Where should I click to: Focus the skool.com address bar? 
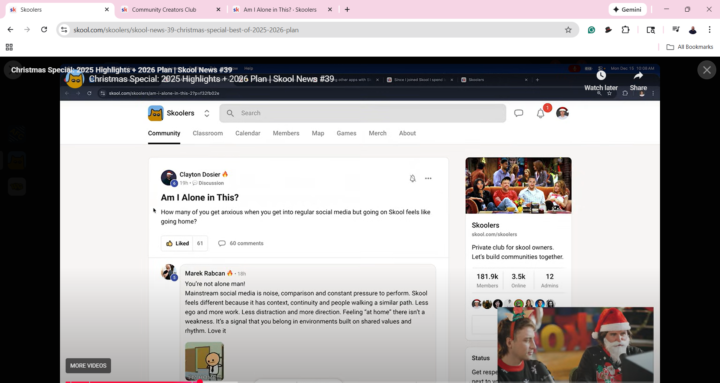pyautogui.click(x=317, y=30)
